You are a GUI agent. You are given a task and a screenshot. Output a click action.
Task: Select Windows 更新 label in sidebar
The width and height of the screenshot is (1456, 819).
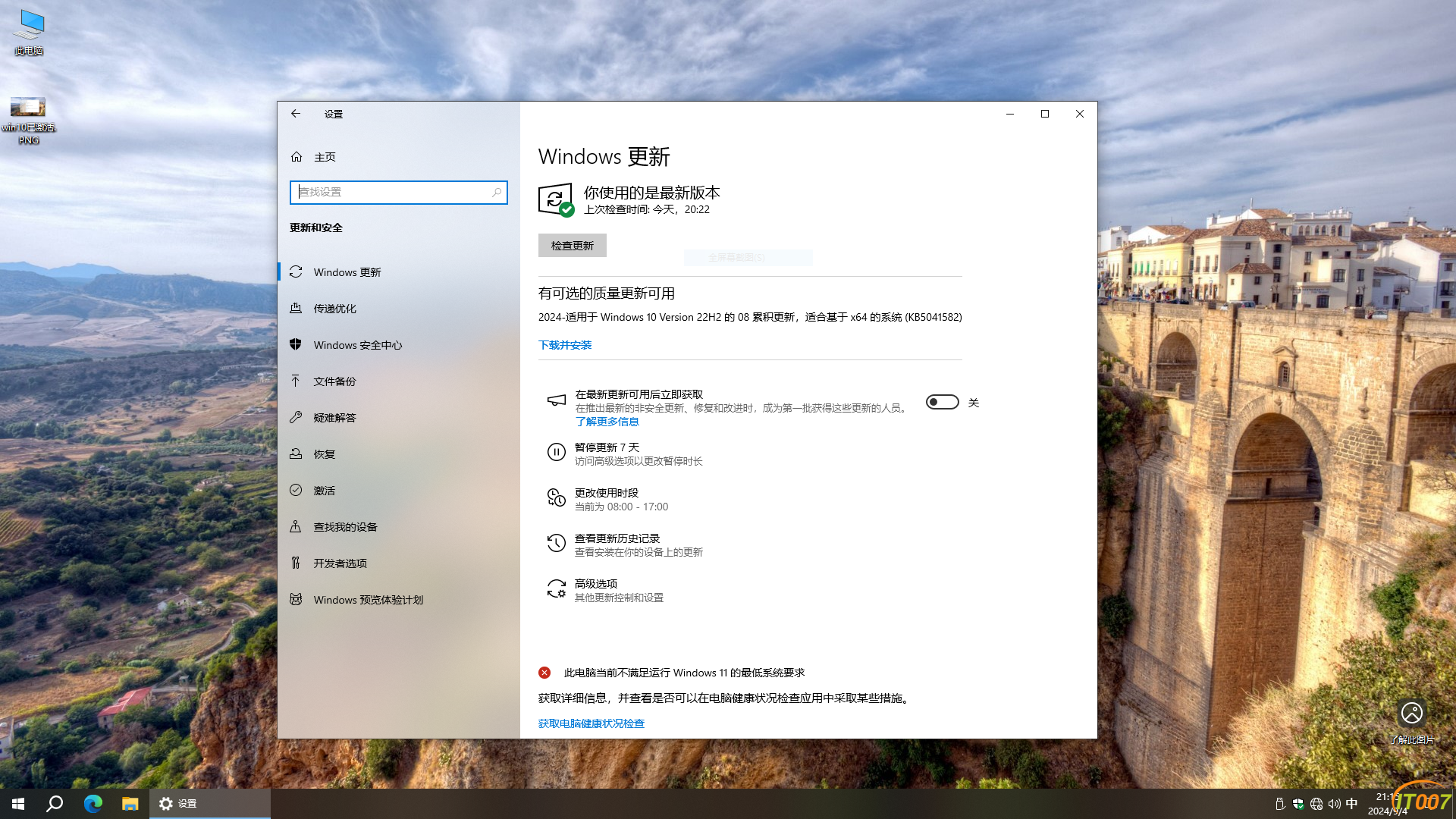pyautogui.click(x=347, y=272)
